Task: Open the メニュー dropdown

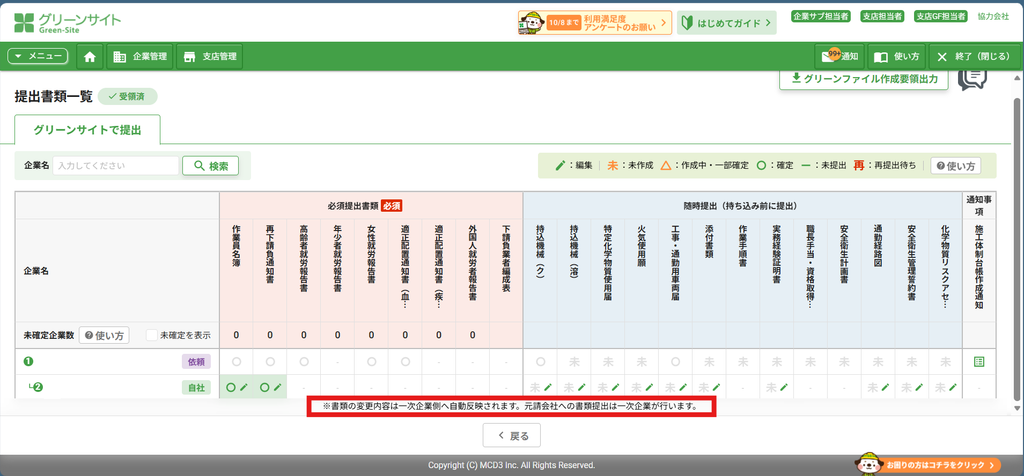Action: 38,57
